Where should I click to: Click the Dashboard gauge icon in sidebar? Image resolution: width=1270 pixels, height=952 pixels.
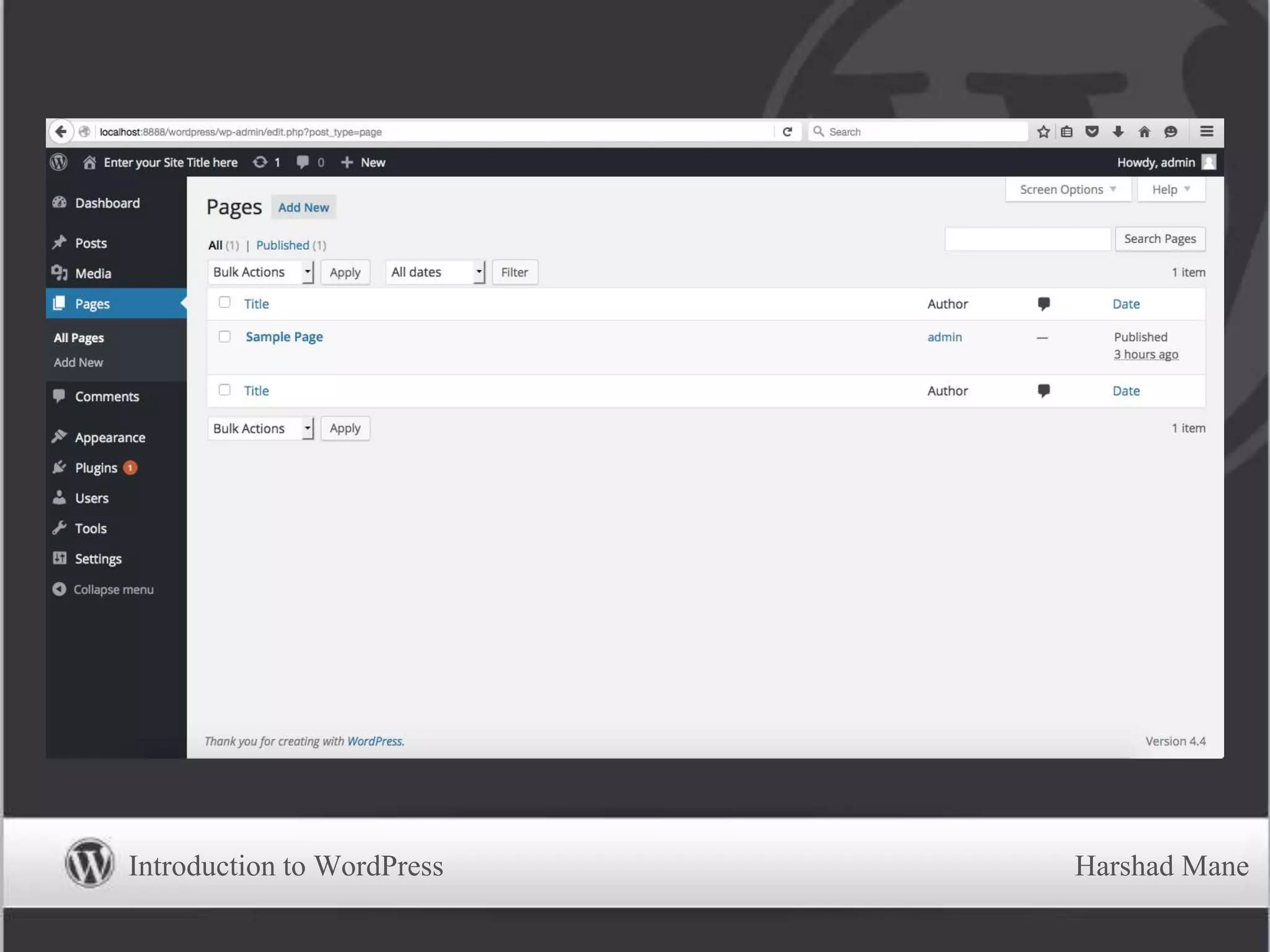coord(60,203)
